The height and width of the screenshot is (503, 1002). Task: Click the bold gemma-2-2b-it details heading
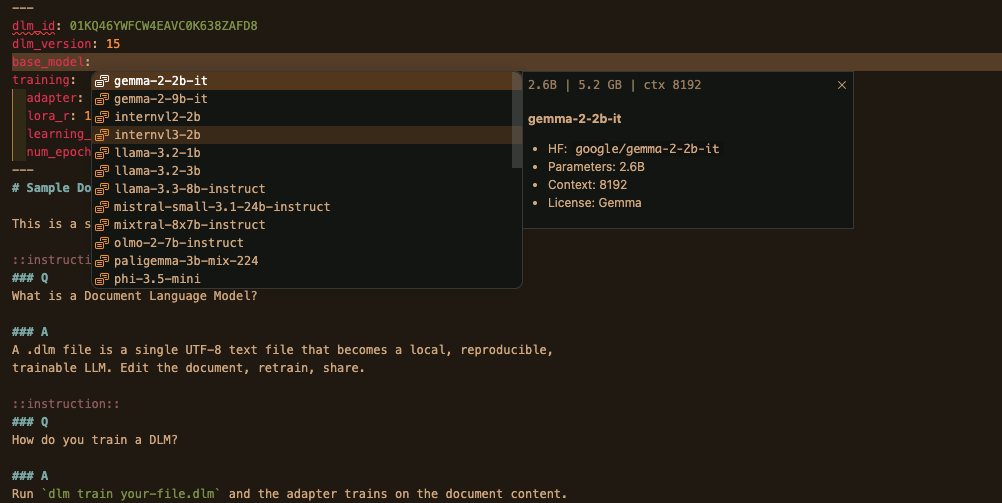click(x=574, y=119)
